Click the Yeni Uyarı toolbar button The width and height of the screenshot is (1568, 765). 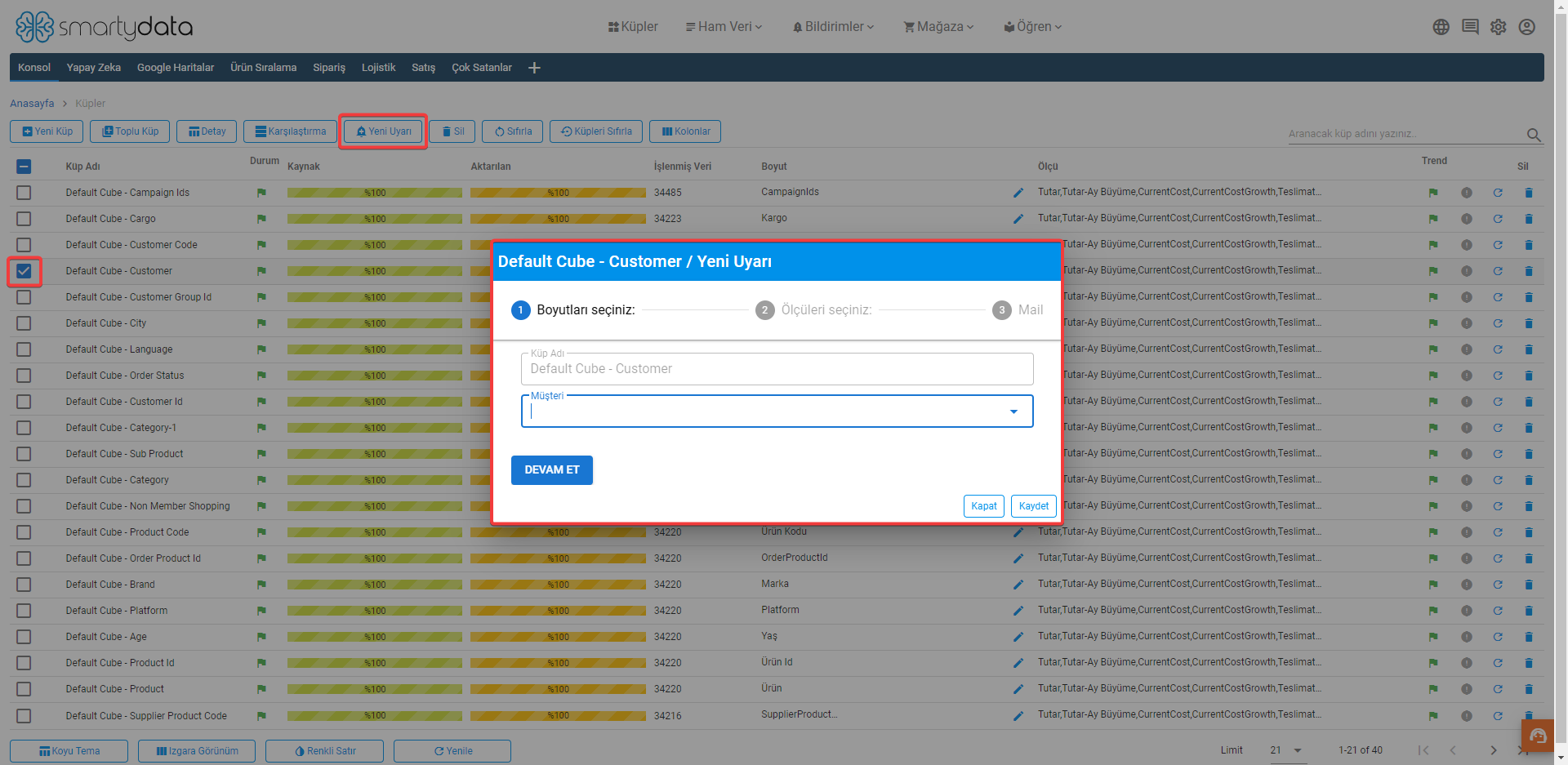point(383,131)
